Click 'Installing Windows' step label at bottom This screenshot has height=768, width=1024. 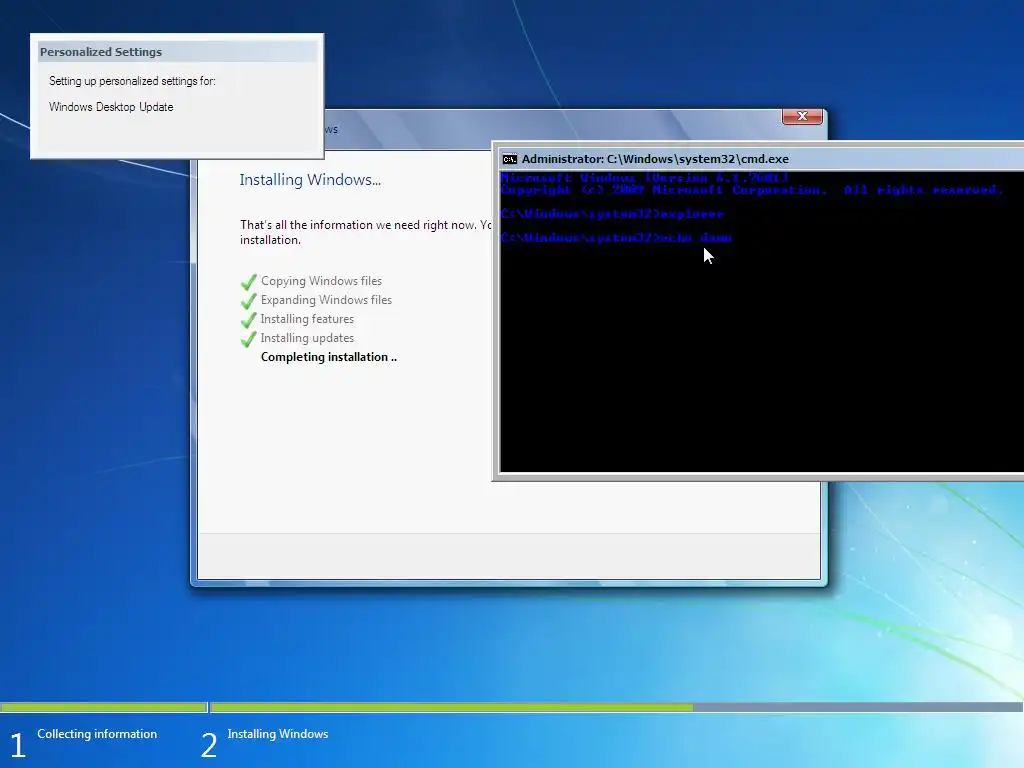tap(278, 734)
